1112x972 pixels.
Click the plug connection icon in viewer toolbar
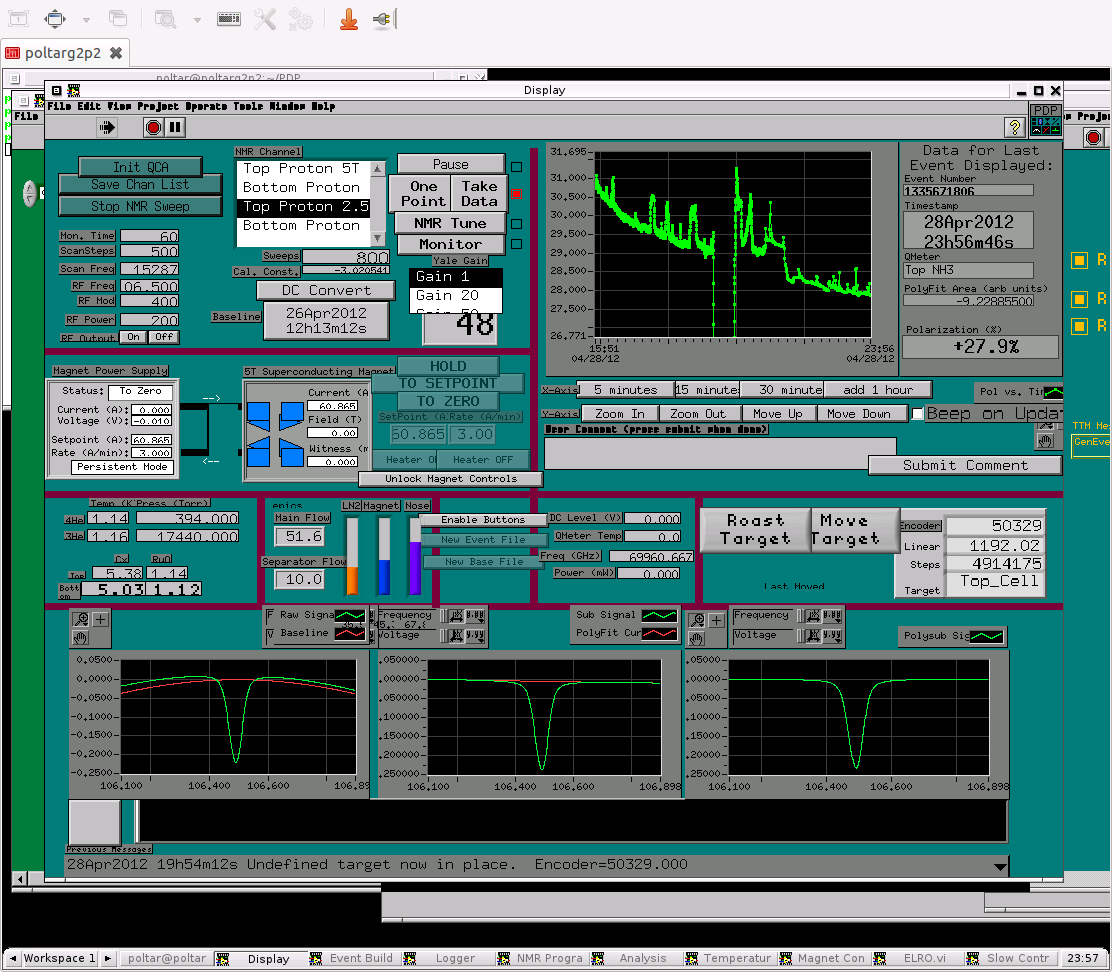382,19
